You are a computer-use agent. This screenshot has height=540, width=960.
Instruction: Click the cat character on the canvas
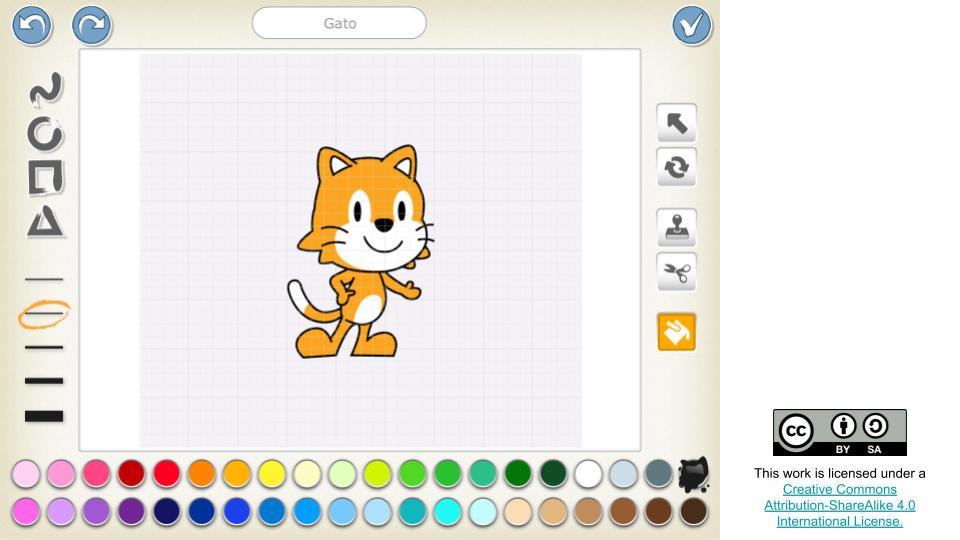(x=361, y=252)
